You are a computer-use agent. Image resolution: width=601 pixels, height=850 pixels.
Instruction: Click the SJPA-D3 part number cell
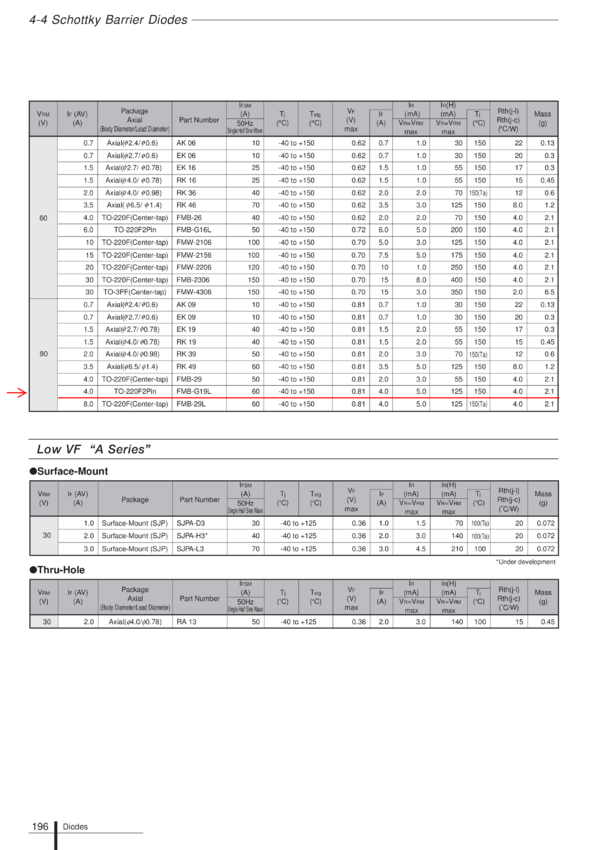pos(199,523)
